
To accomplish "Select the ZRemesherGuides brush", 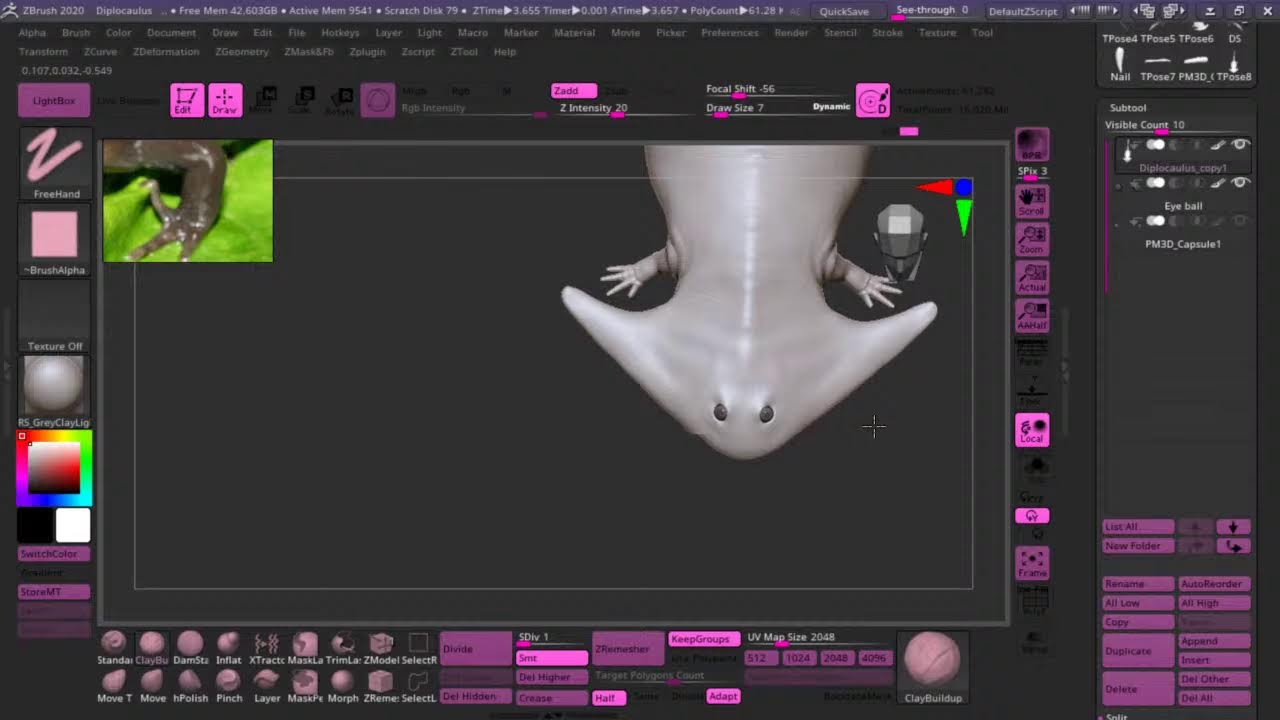I will pos(380,686).
